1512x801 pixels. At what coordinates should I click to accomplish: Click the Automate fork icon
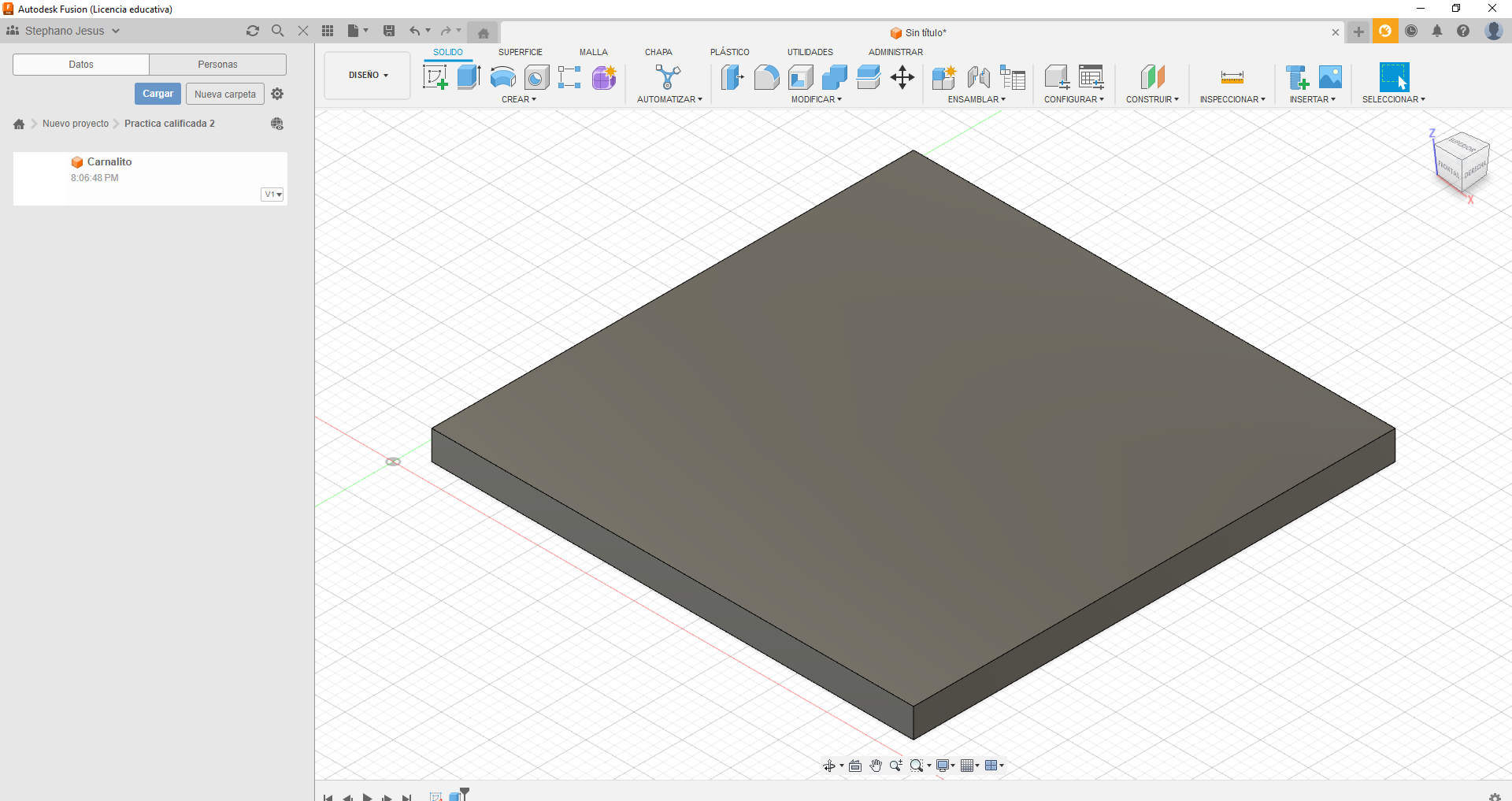coord(668,77)
